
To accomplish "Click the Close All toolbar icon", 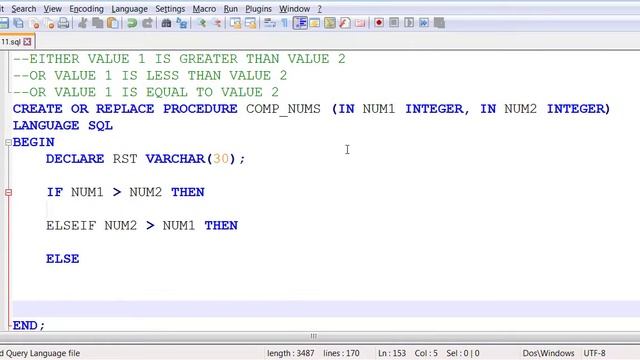I will click(50, 23).
